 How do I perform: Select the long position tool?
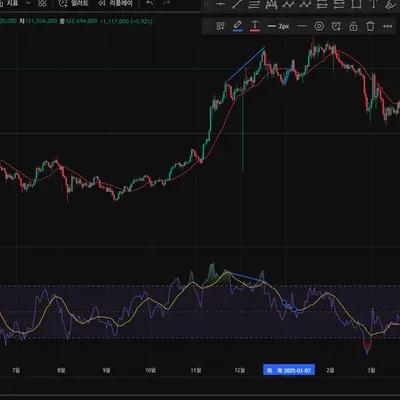click(322, 4)
